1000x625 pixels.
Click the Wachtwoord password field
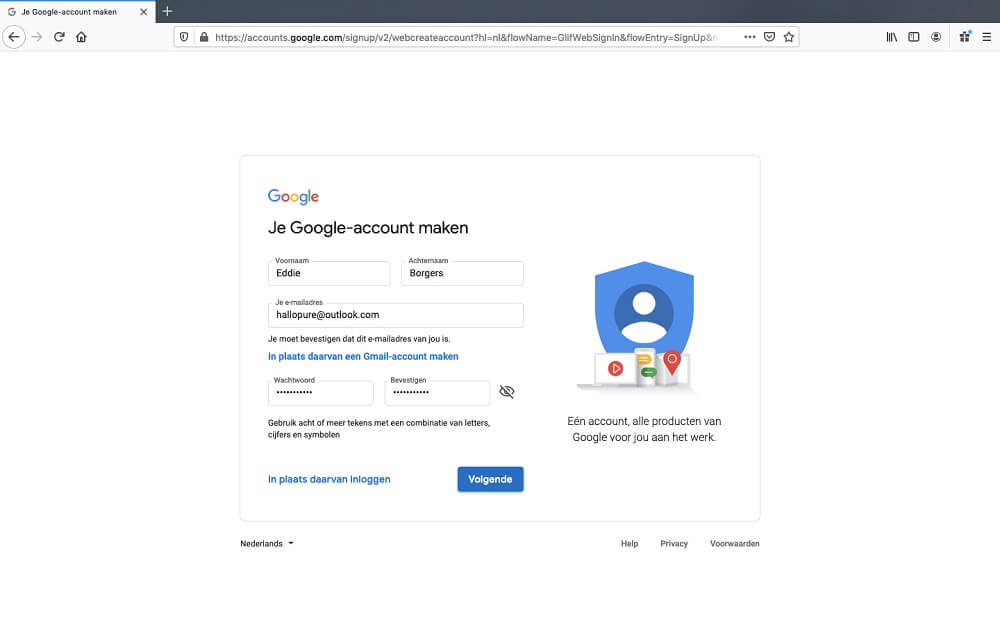pyautogui.click(x=321, y=393)
